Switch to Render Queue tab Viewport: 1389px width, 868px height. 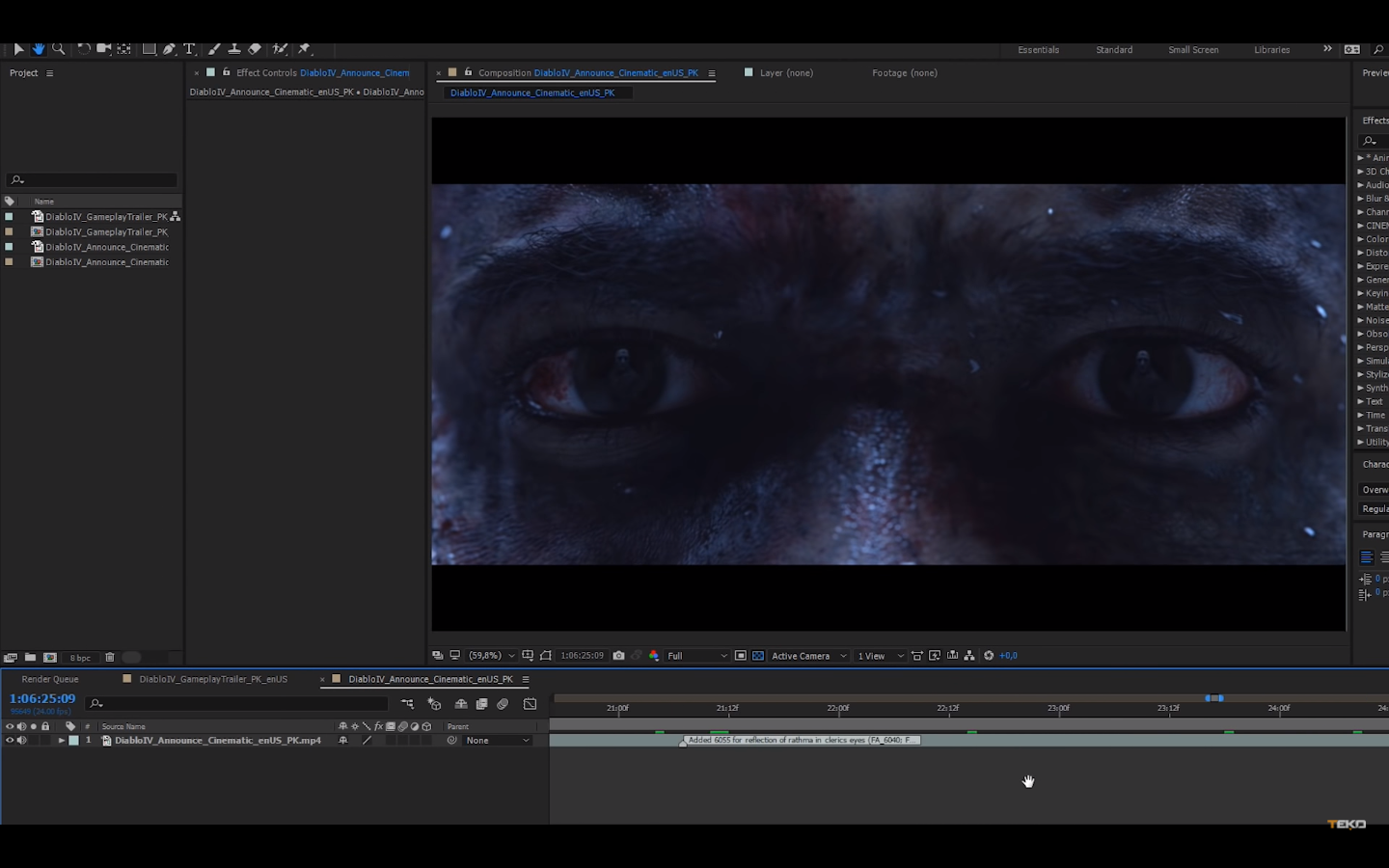[x=50, y=679]
